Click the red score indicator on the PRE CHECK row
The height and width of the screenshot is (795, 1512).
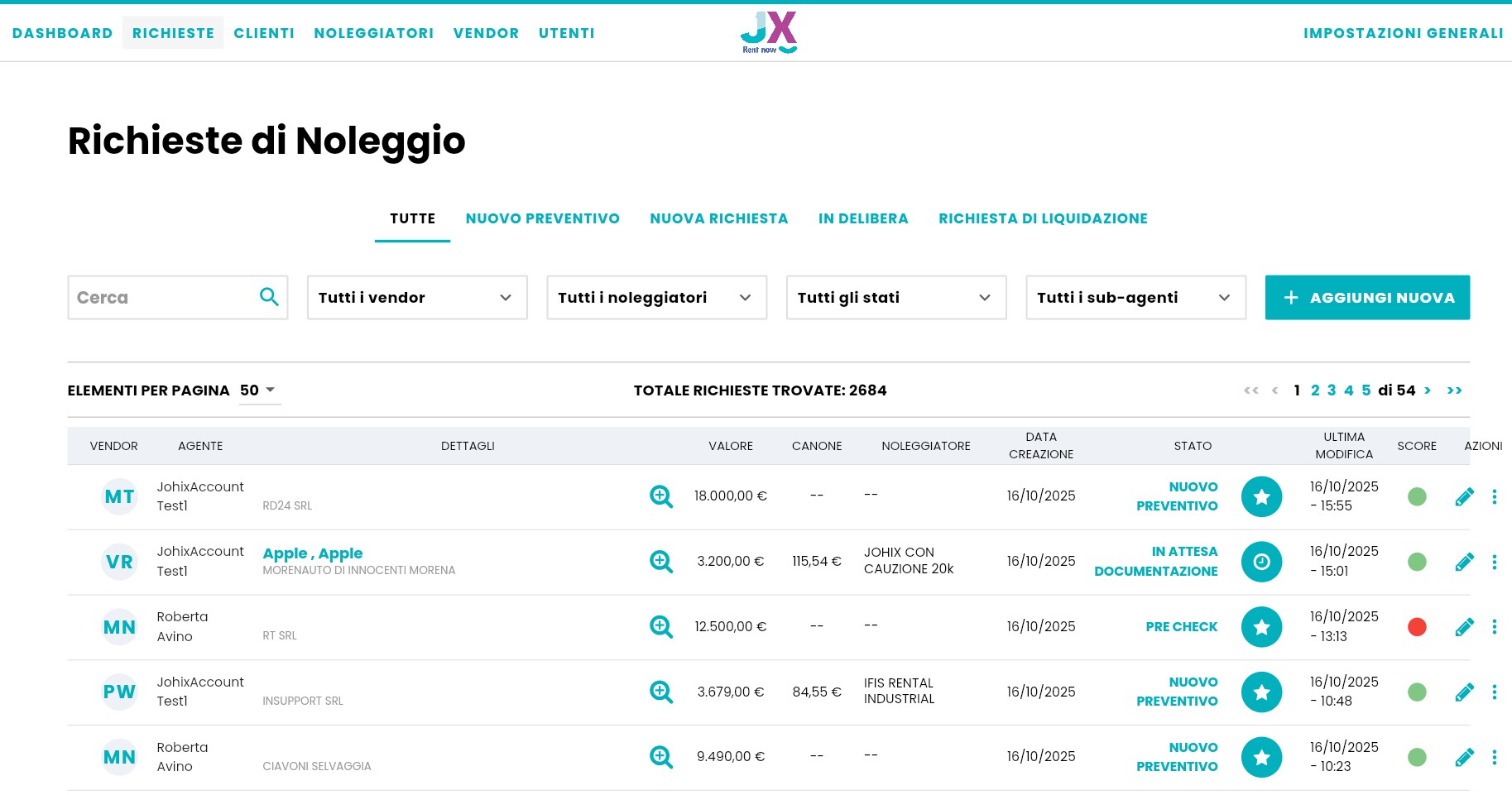[1417, 626]
